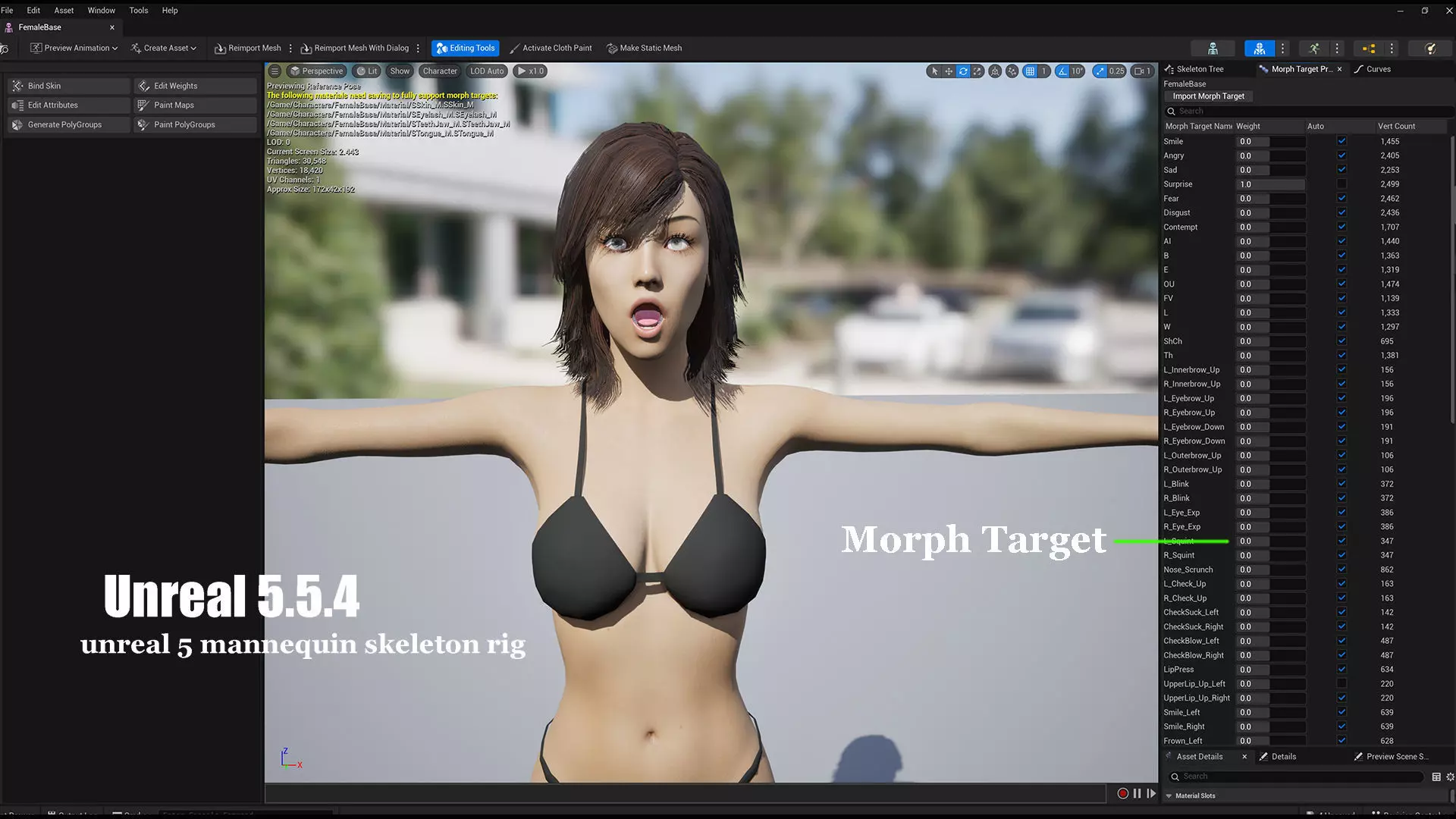Click Make Static Mesh button
This screenshot has width=1456, height=819.
click(x=645, y=48)
